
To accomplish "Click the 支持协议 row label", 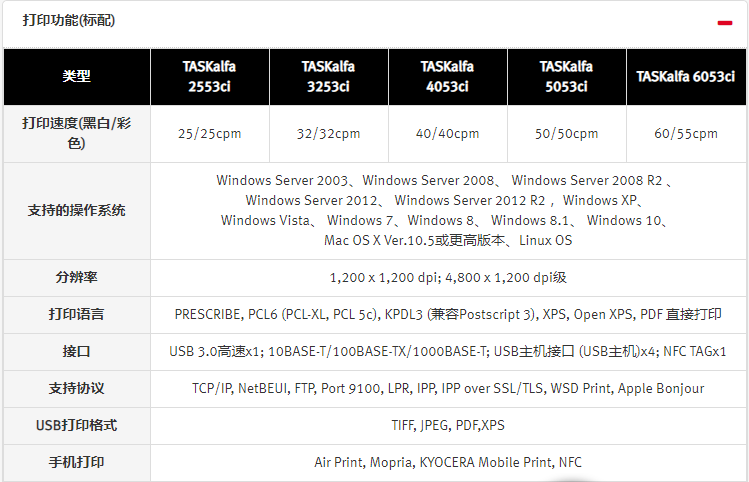I will 76,388.
